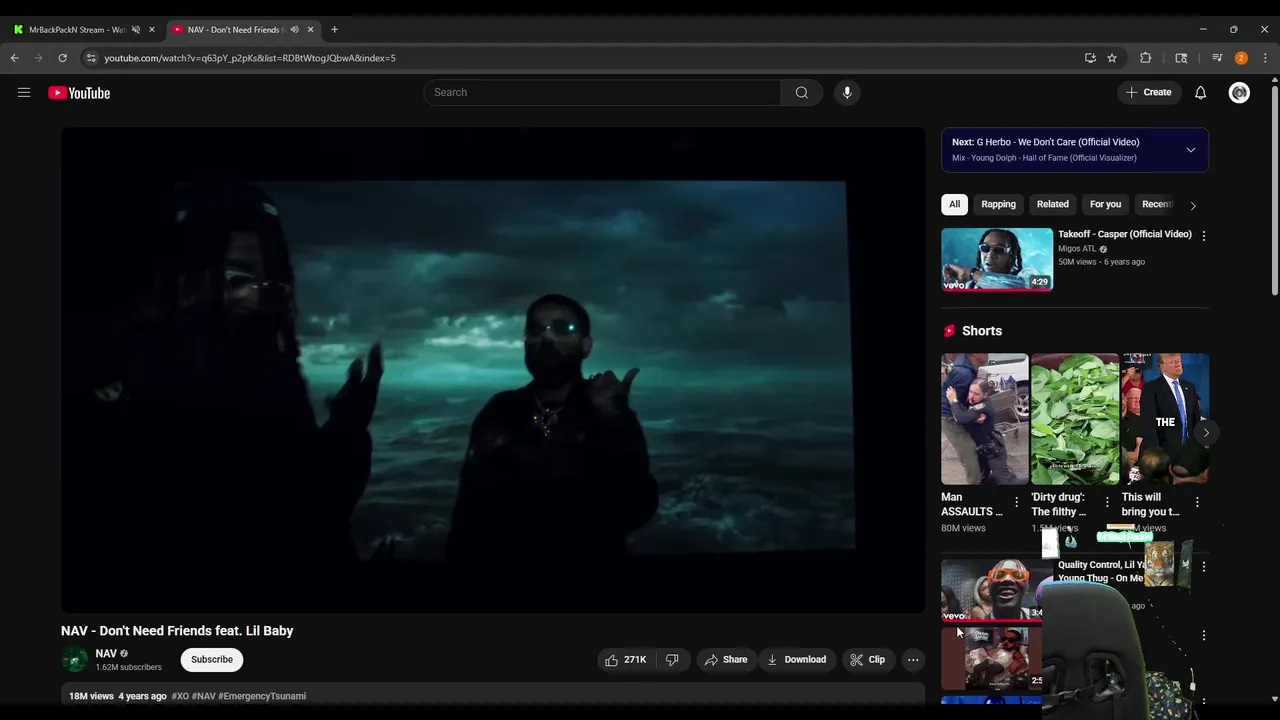
Task: Open the YouTube account avatar menu
Action: pos(1239,92)
